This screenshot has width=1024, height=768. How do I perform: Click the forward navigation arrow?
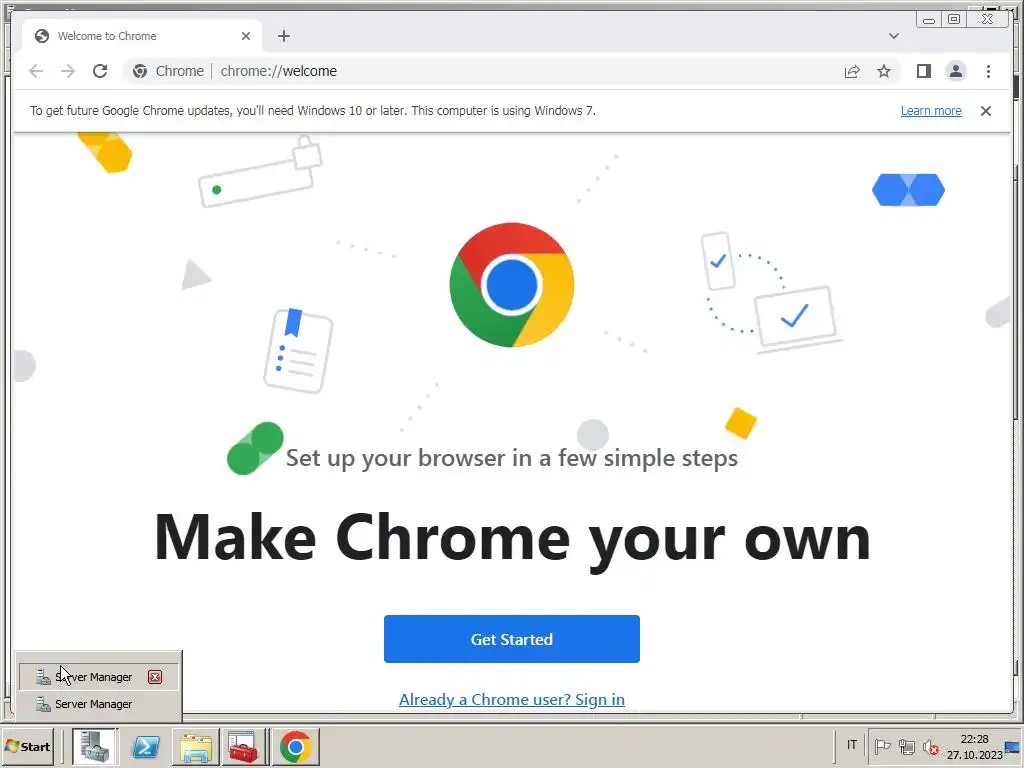pyautogui.click(x=68, y=71)
